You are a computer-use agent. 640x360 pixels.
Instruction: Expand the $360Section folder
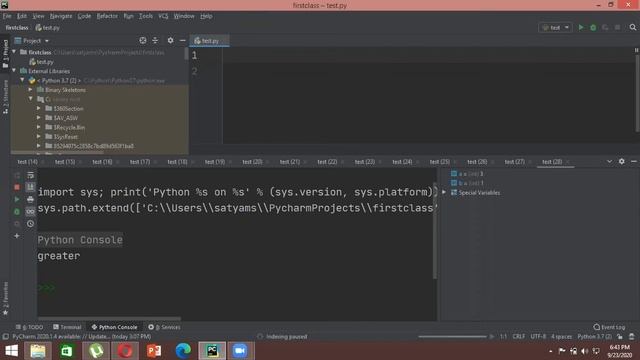click(39, 108)
